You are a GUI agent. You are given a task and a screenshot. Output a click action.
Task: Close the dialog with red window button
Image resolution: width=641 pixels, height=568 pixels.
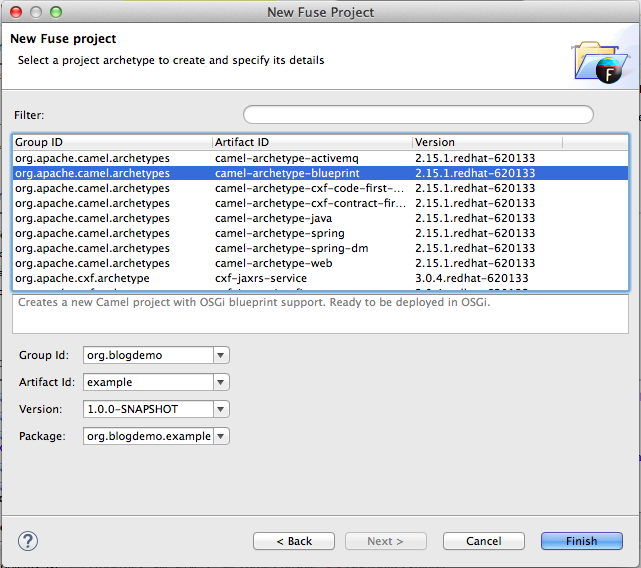click(x=16, y=12)
